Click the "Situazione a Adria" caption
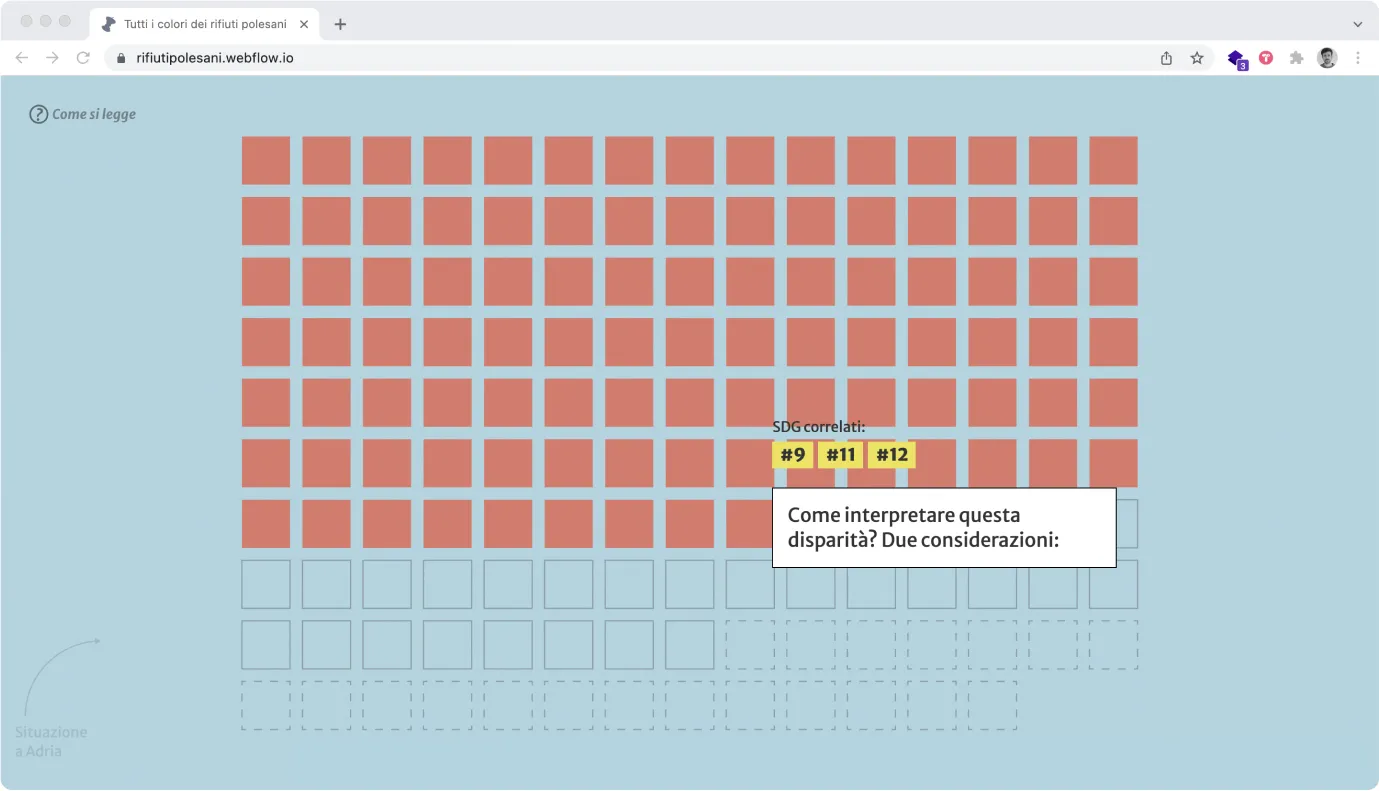1379x791 pixels. [51, 741]
